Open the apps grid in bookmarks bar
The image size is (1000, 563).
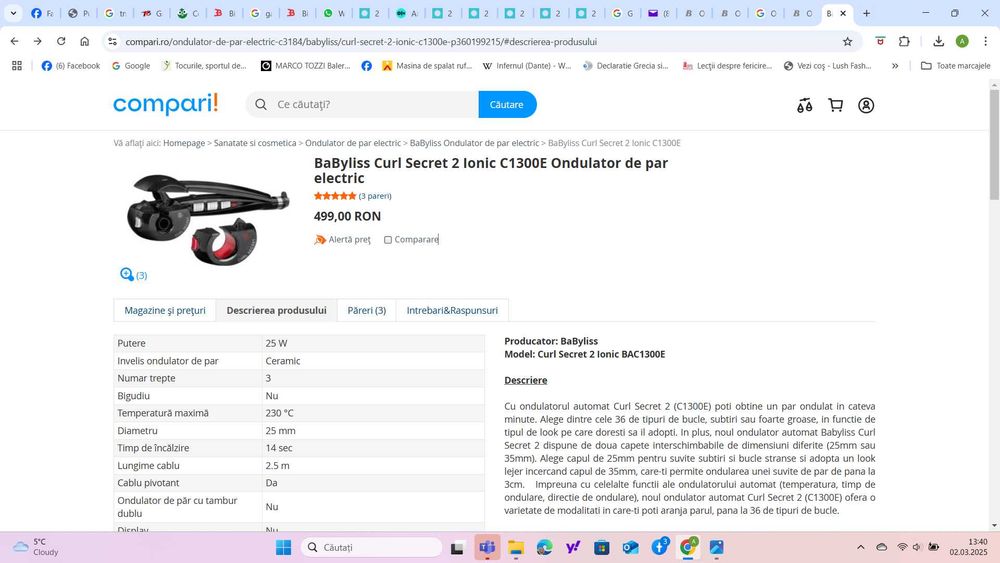[x=17, y=66]
